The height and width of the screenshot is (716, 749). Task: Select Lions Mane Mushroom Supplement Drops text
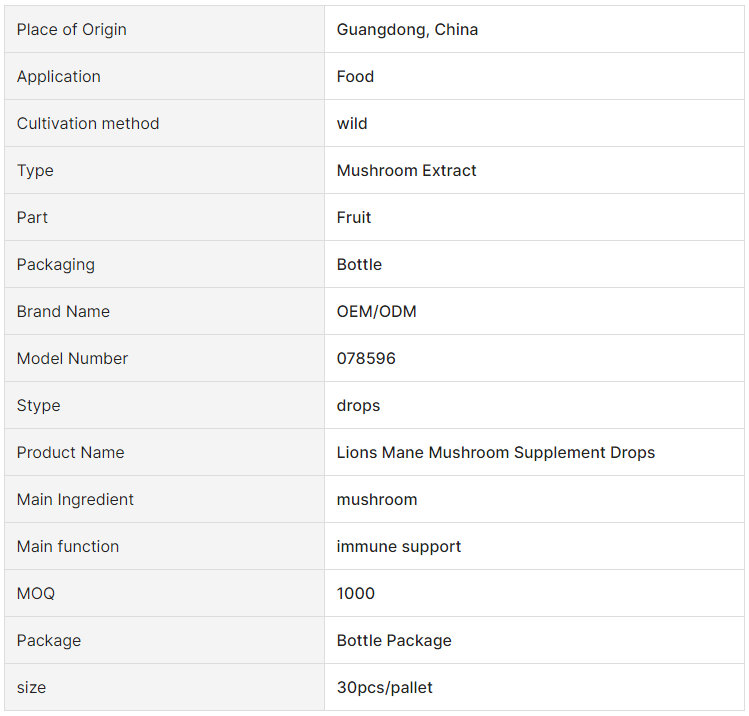tap(495, 453)
